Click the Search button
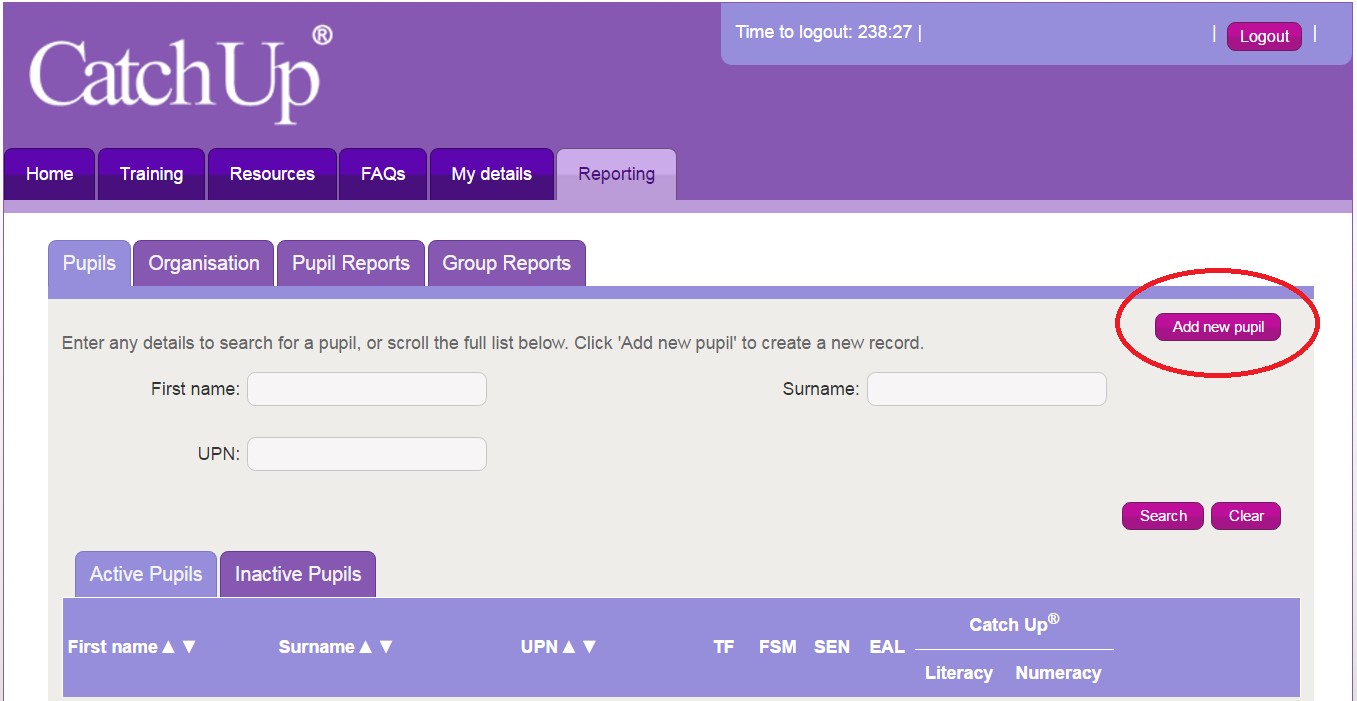 point(1163,516)
